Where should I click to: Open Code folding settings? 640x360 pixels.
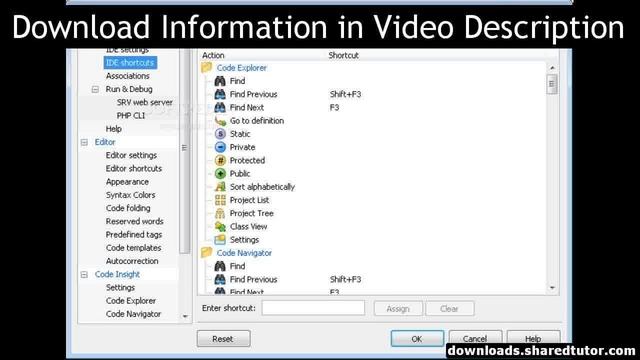click(128, 208)
